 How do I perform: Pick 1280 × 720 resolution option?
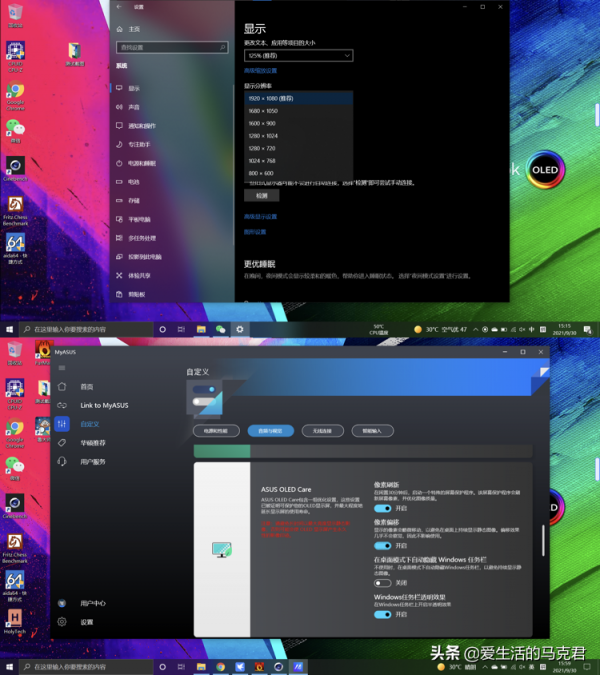click(x=262, y=147)
